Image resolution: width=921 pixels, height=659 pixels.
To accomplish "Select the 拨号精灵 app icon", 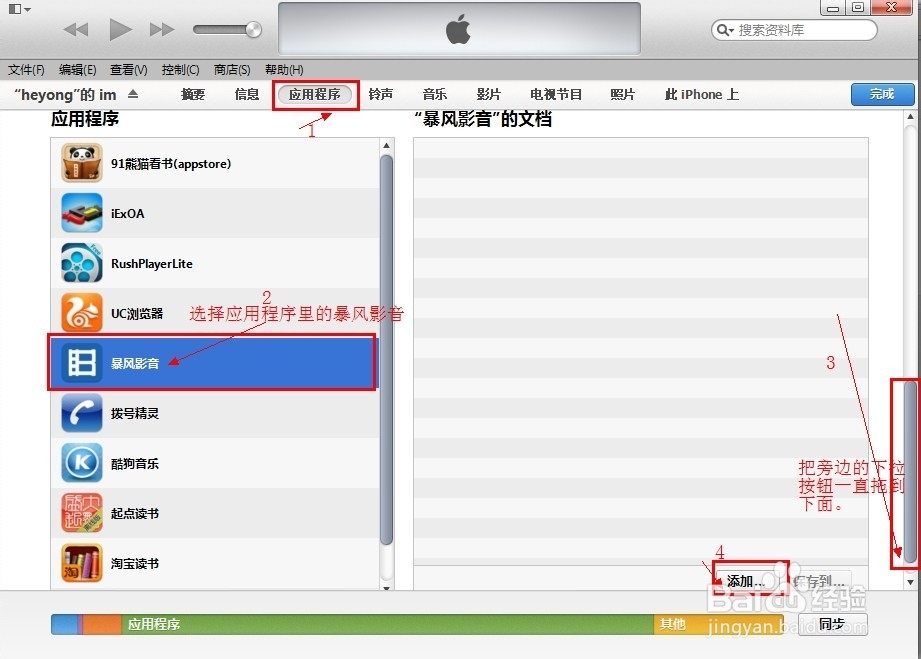I will coord(81,413).
